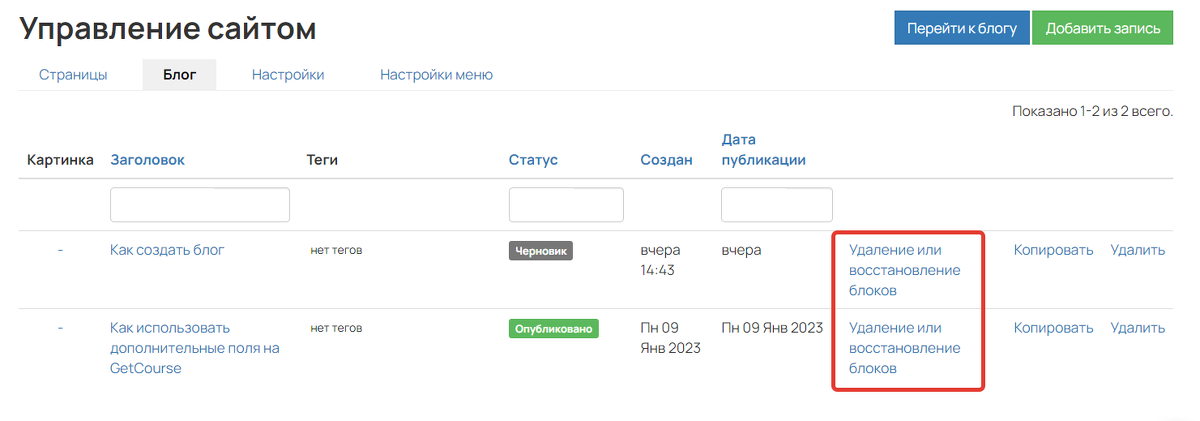Click the publication date «Пн 09 Янв 2023»
Screen dimensions: 1200x421
click(772, 327)
